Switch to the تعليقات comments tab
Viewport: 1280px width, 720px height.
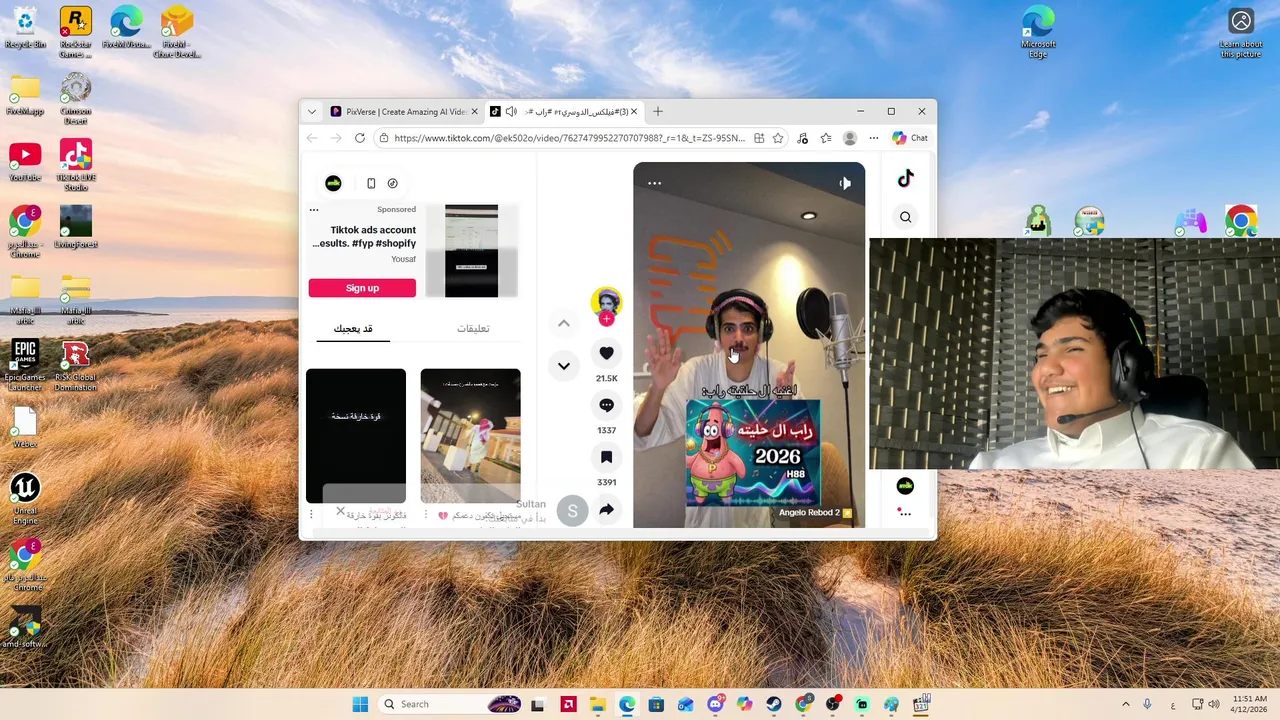[x=473, y=328]
